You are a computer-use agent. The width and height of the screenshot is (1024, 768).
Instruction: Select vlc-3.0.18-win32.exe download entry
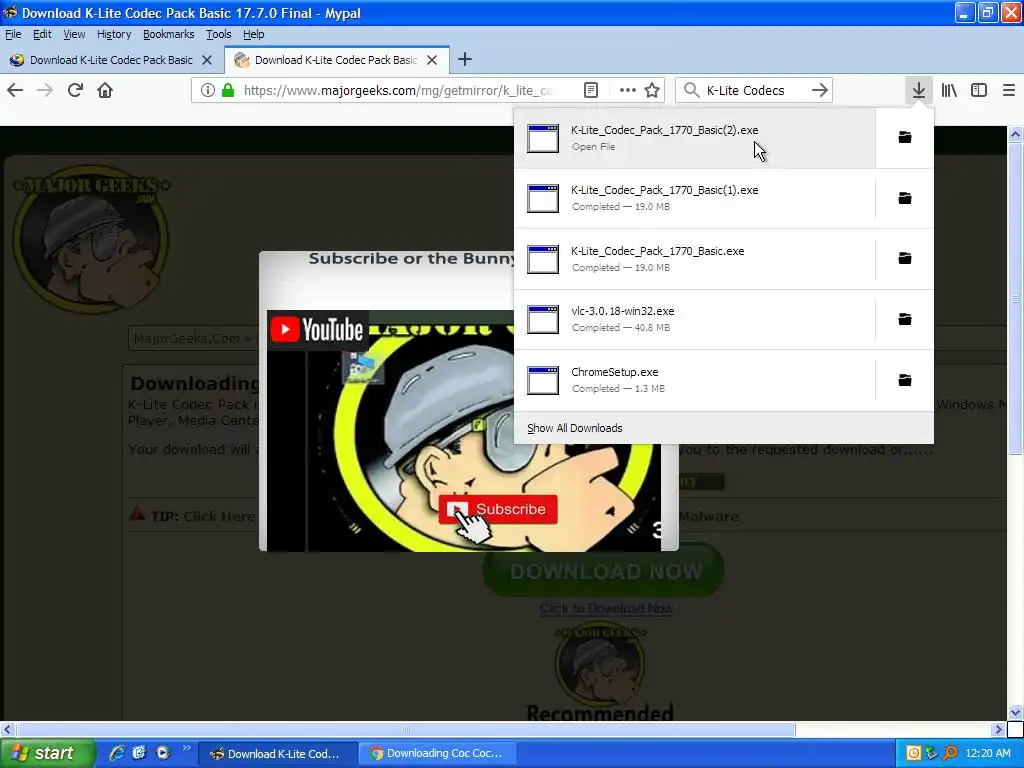[x=695, y=319]
